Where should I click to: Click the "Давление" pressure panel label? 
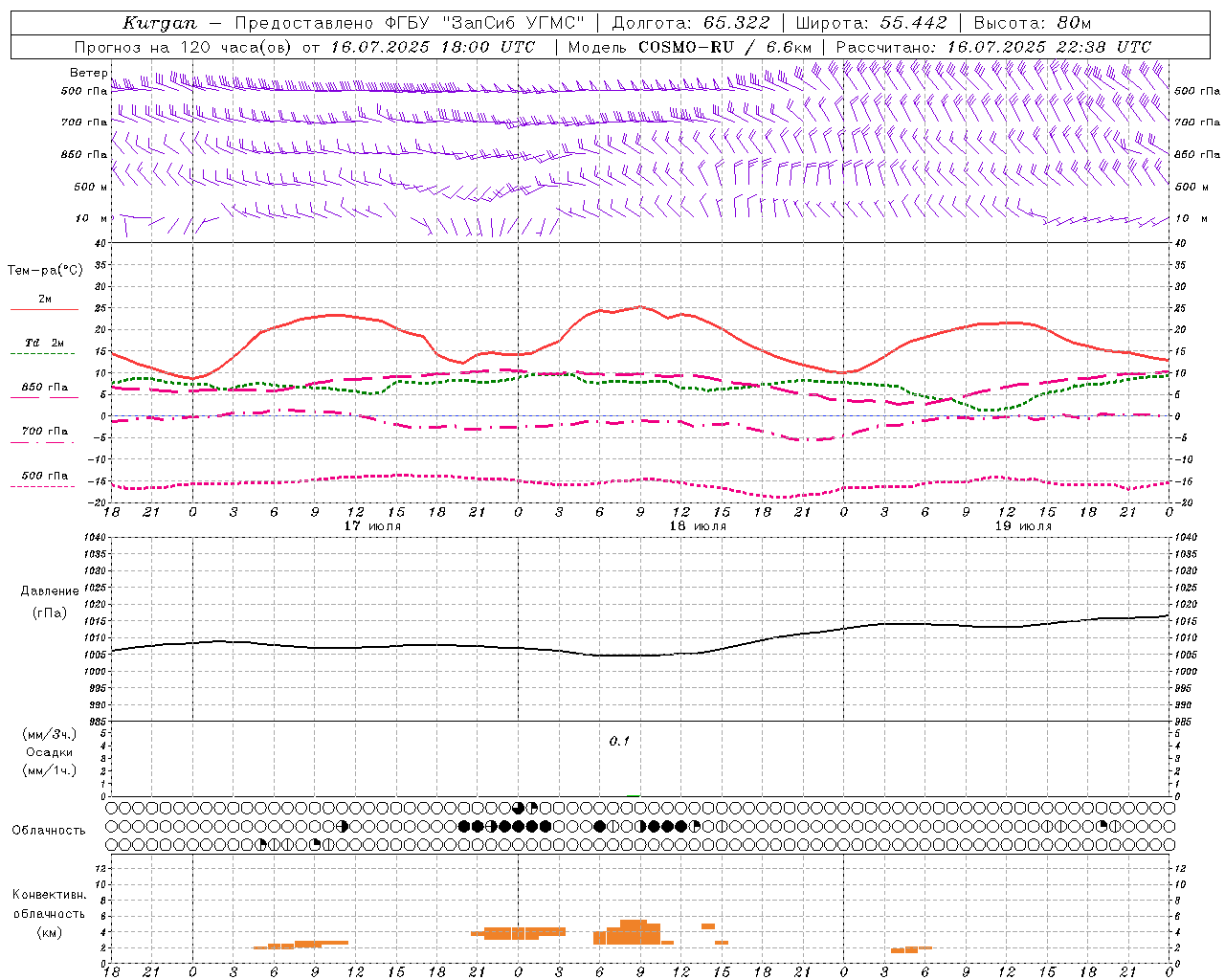pyautogui.click(x=50, y=591)
